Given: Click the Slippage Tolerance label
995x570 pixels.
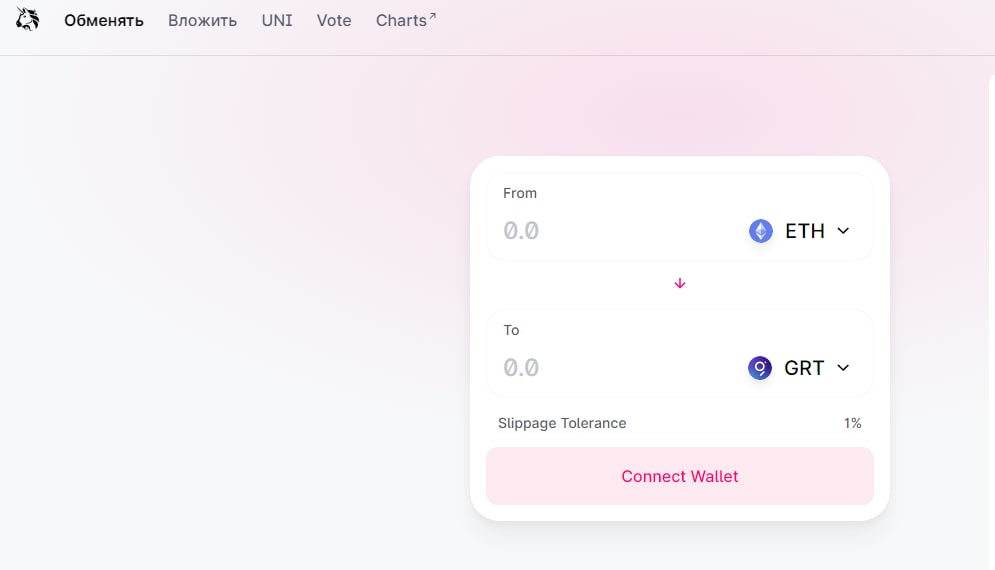Looking at the screenshot, I should tap(562, 423).
